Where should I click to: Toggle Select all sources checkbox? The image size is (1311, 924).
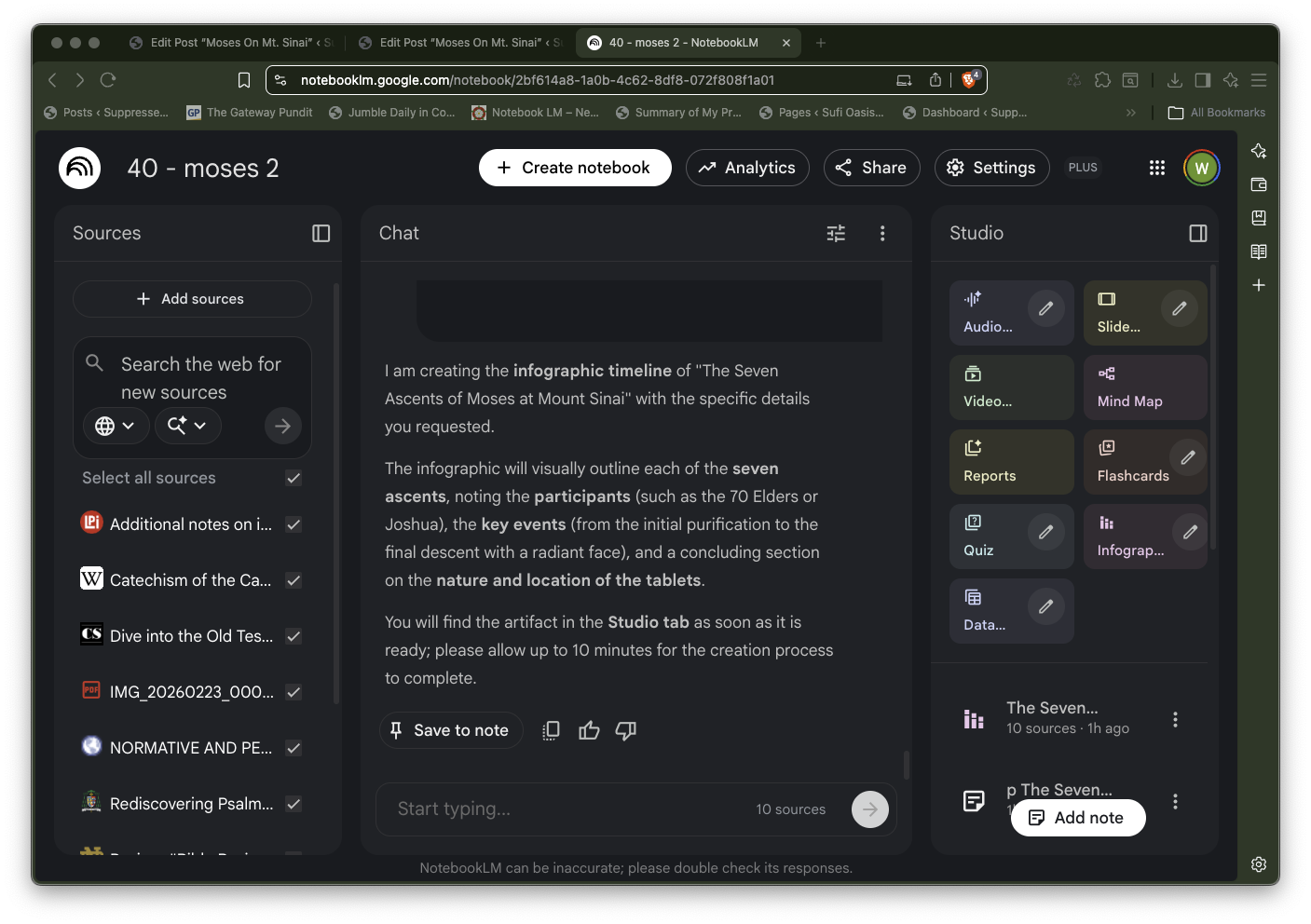pos(294,478)
